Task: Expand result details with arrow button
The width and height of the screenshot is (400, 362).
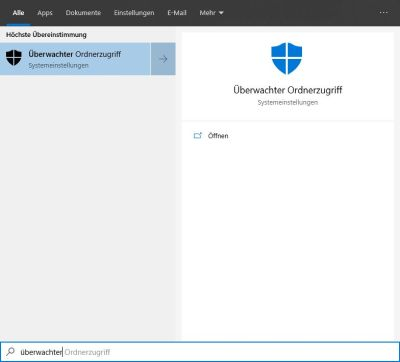Action: click(163, 59)
